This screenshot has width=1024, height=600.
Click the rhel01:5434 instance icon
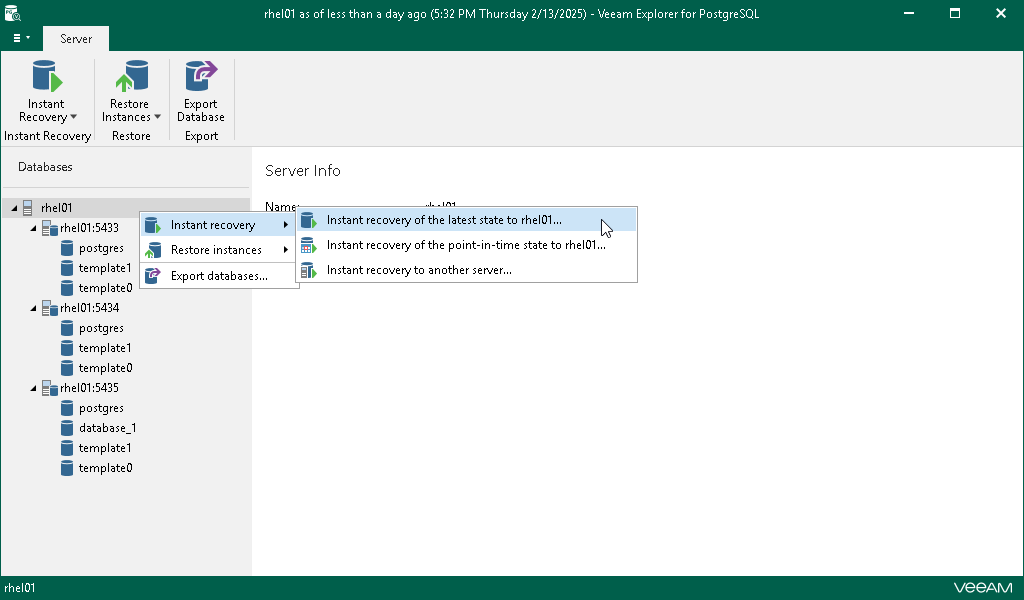[x=50, y=308]
